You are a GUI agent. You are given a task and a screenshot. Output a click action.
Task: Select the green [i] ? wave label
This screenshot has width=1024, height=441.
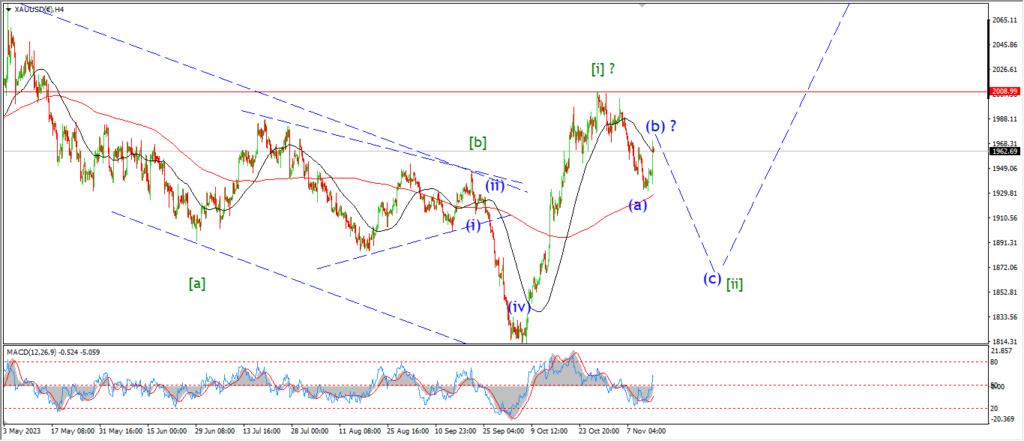tap(604, 69)
